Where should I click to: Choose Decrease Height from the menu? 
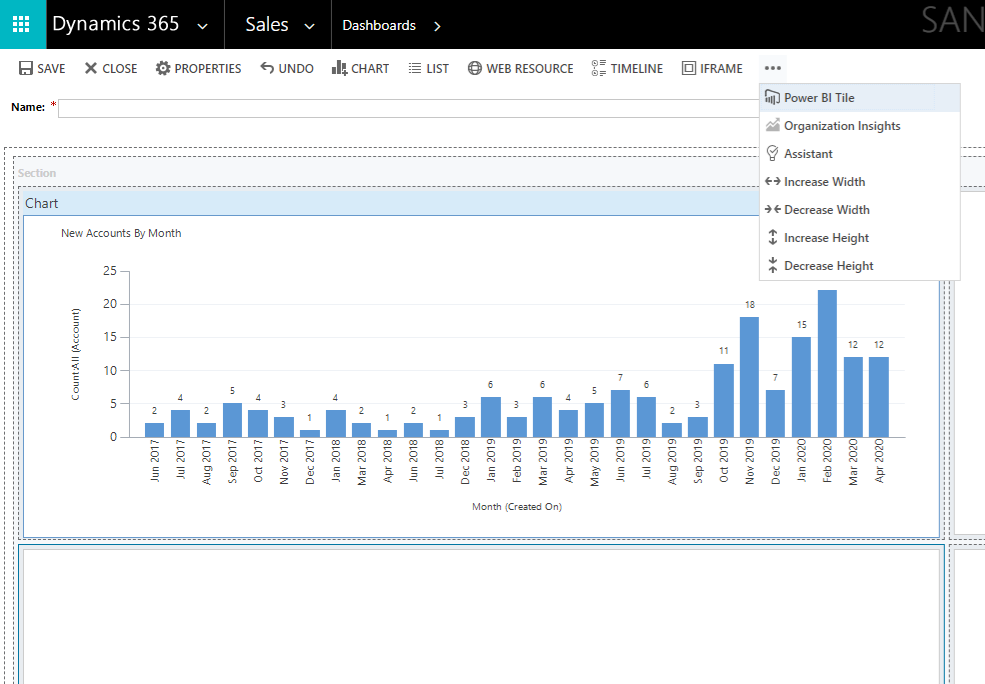pyautogui.click(x=859, y=265)
